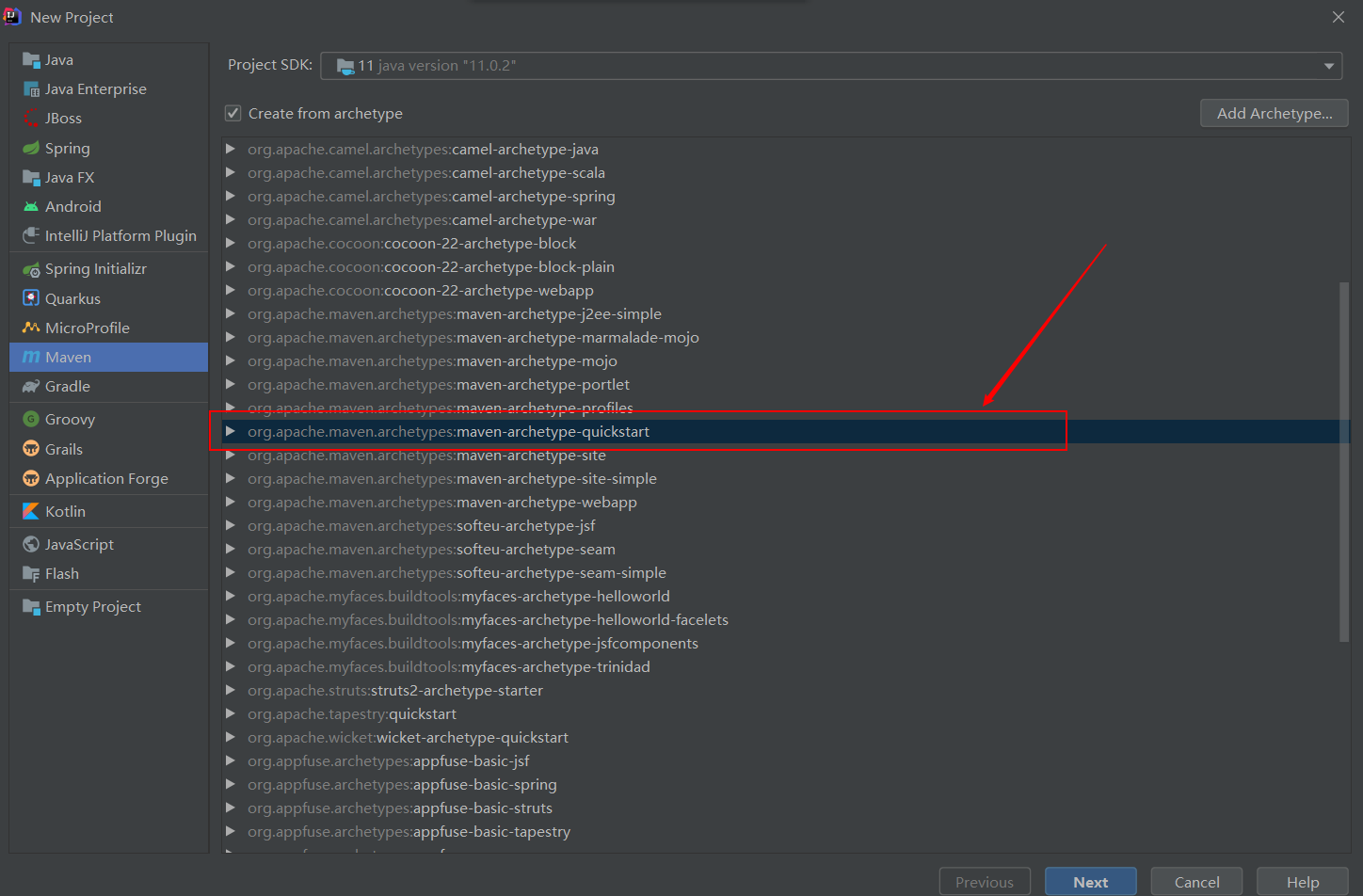Choose the Quarkus project icon
Image resolution: width=1363 pixels, height=896 pixels.
coord(31,298)
